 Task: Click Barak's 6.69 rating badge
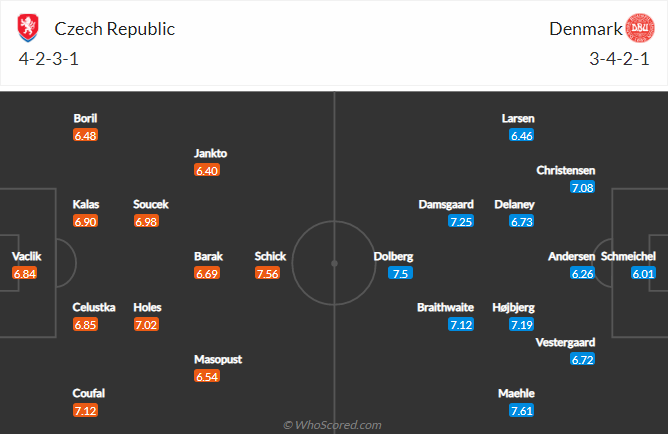click(206, 273)
